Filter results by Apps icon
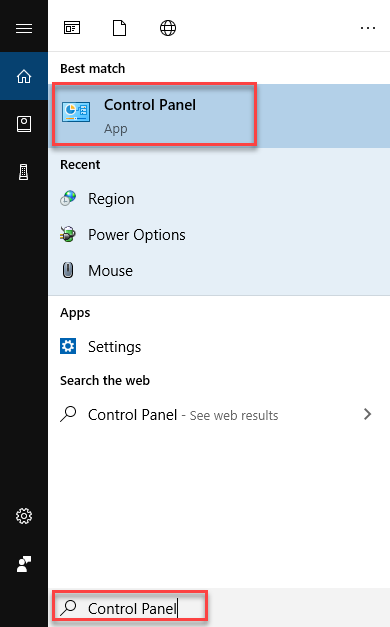The image size is (390, 627). [x=72, y=28]
